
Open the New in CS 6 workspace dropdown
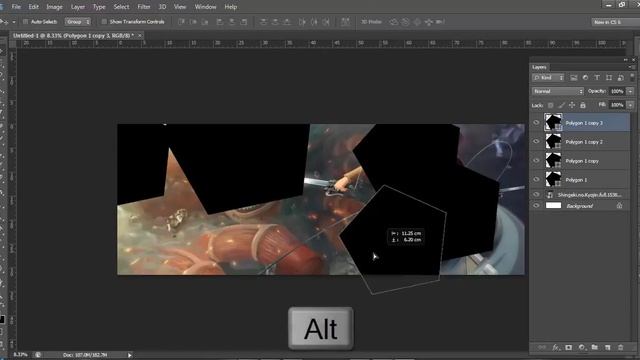pos(615,22)
